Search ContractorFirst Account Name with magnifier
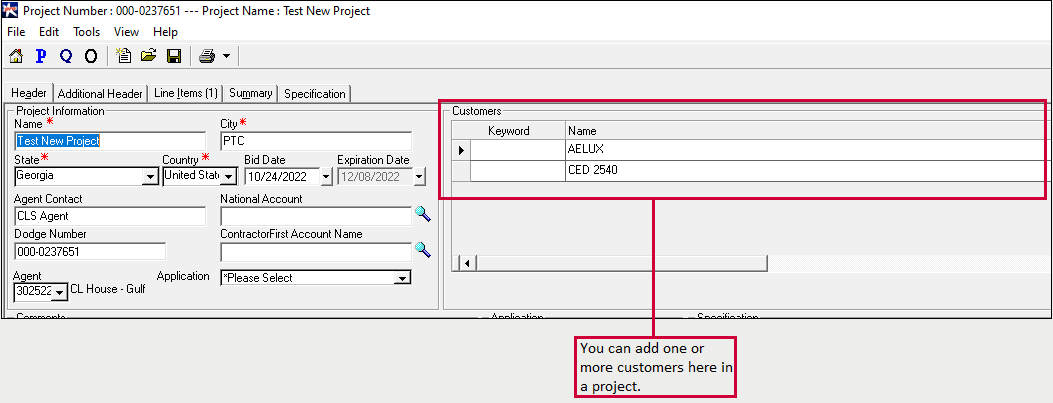Screen dimensions: 1053x403 tap(422, 250)
